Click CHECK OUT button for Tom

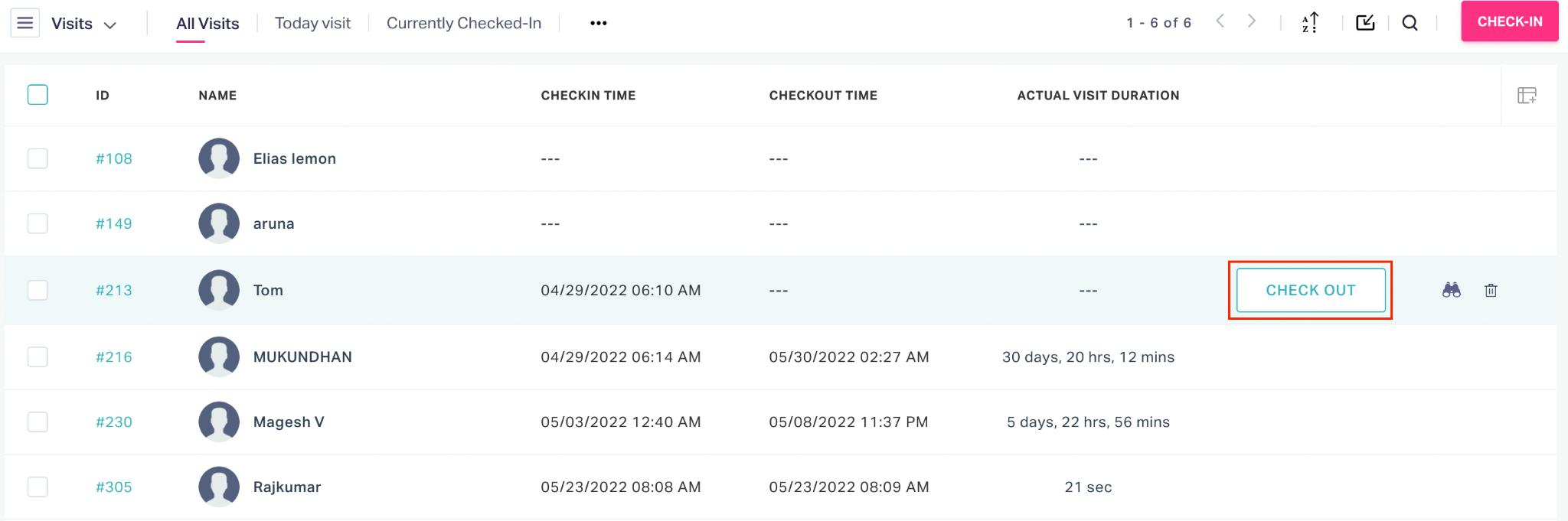tap(1311, 290)
